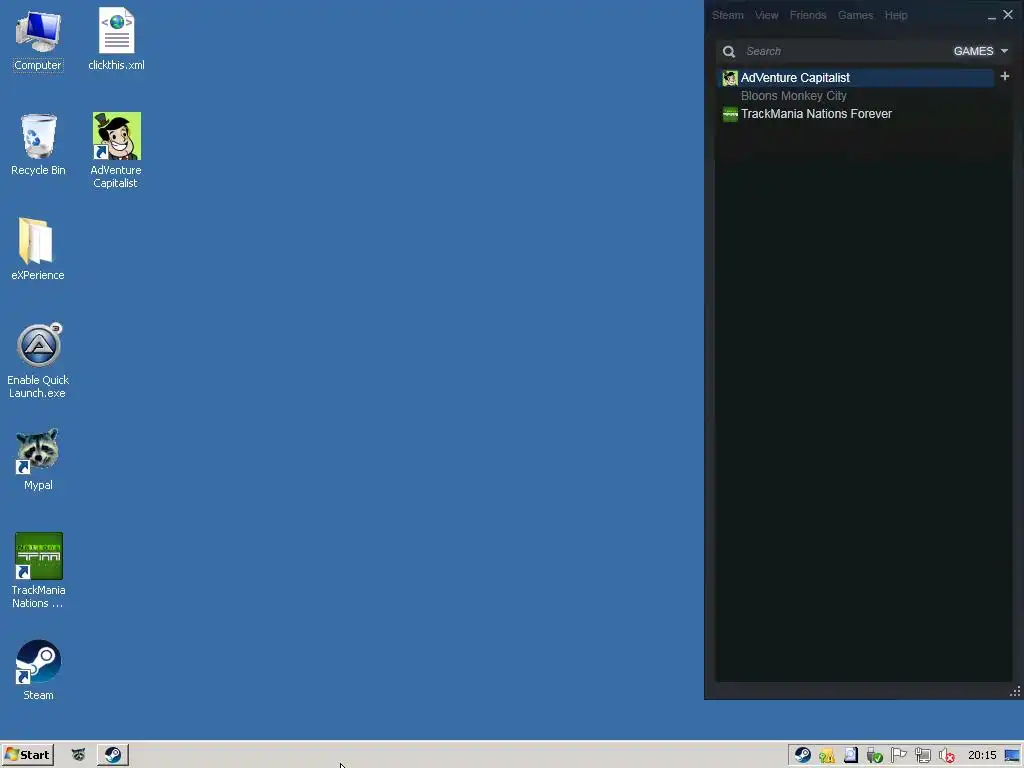Image resolution: width=1024 pixels, height=768 pixels.
Task: Click the network connection tray icon
Action: [923, 756]
